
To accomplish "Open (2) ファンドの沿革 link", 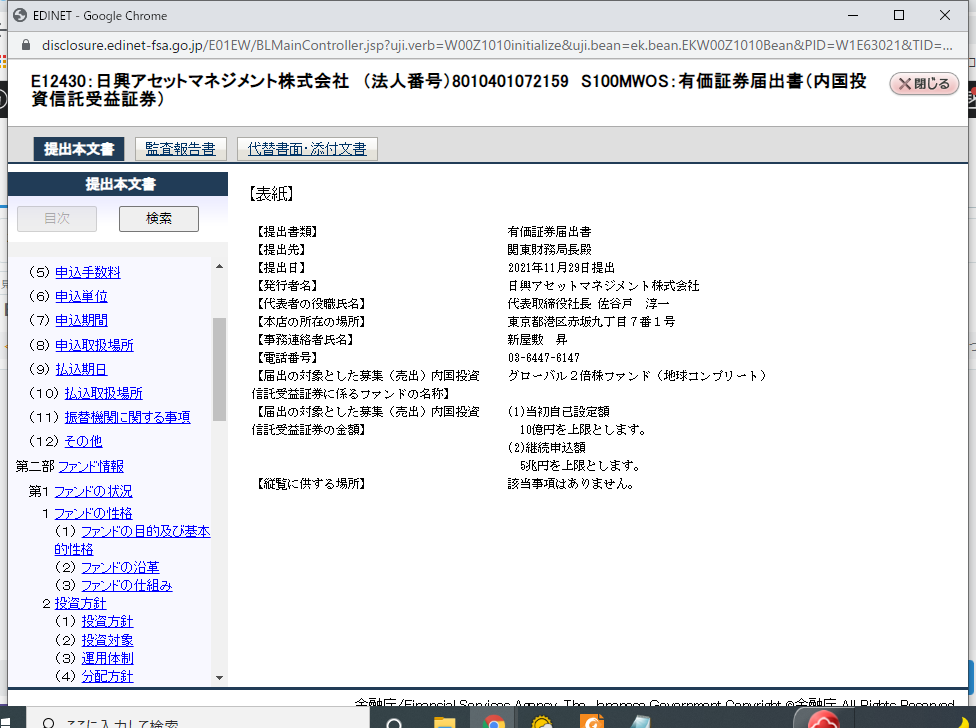I will [120, 567].
